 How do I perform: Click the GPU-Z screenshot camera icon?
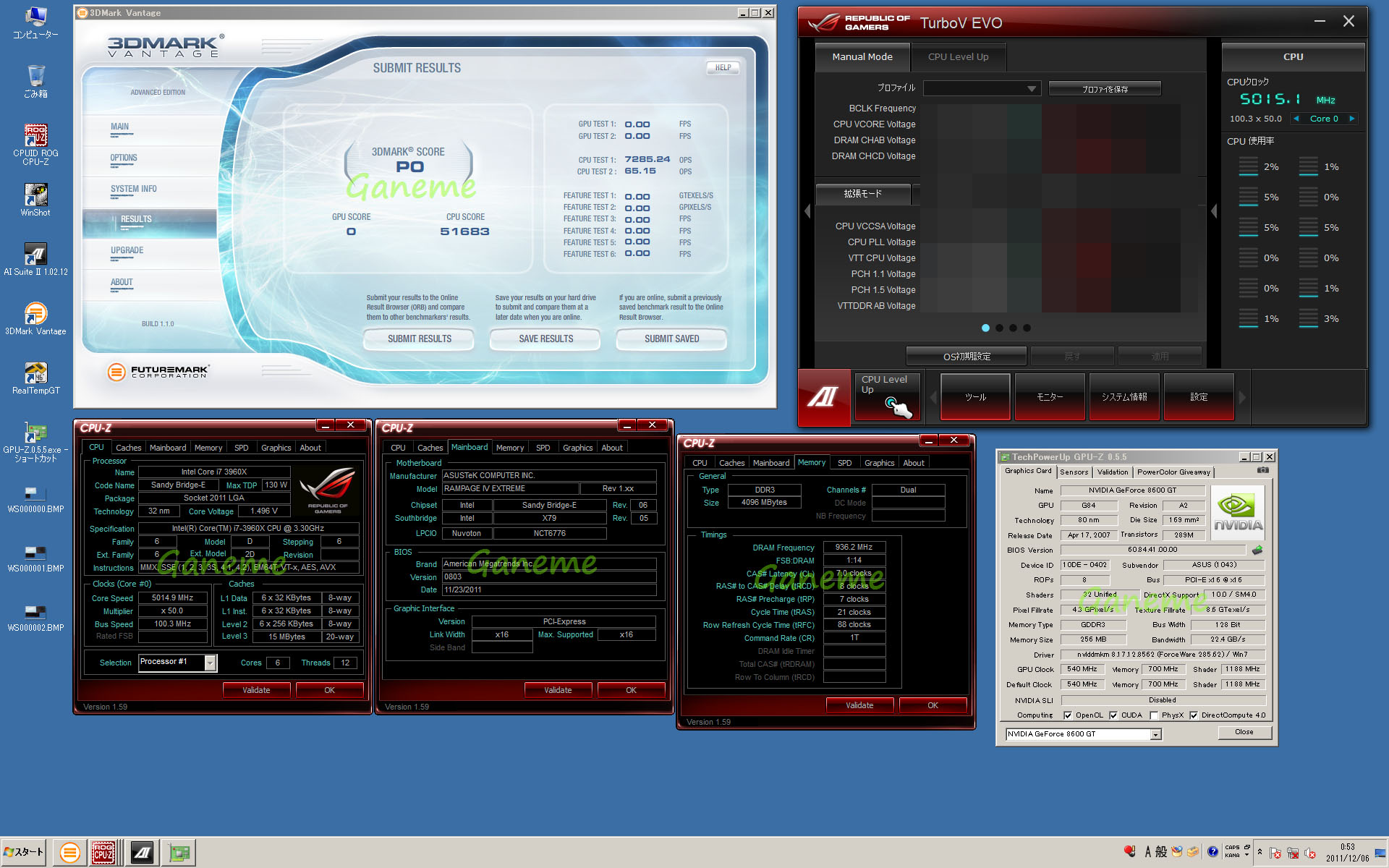(1262, 470)
